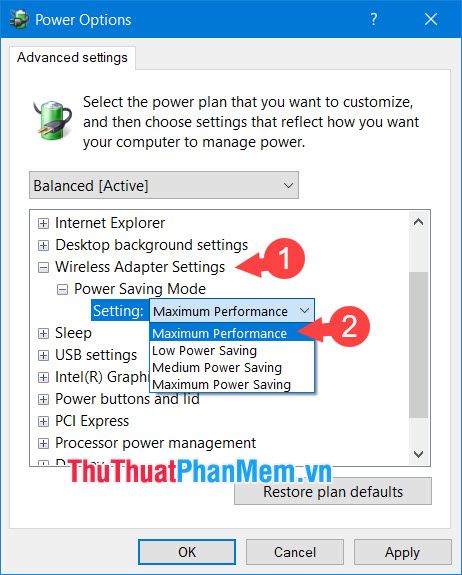Select the Advanced settings tab
462x575 pixels.
click(72, 58)
